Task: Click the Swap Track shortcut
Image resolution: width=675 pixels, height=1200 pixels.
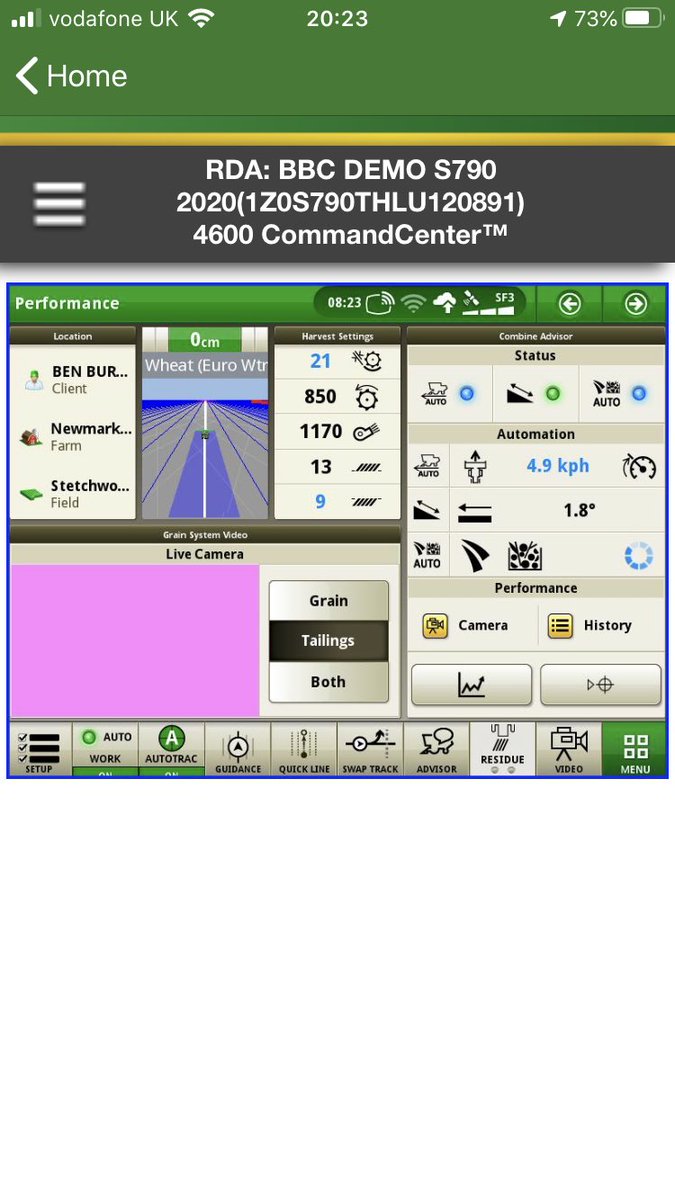Action: tap(370, 749)
